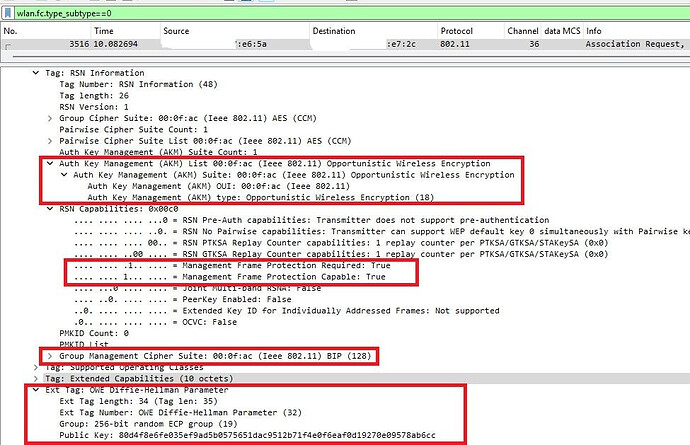Select the Public Key value line

[x=247, y=435]
